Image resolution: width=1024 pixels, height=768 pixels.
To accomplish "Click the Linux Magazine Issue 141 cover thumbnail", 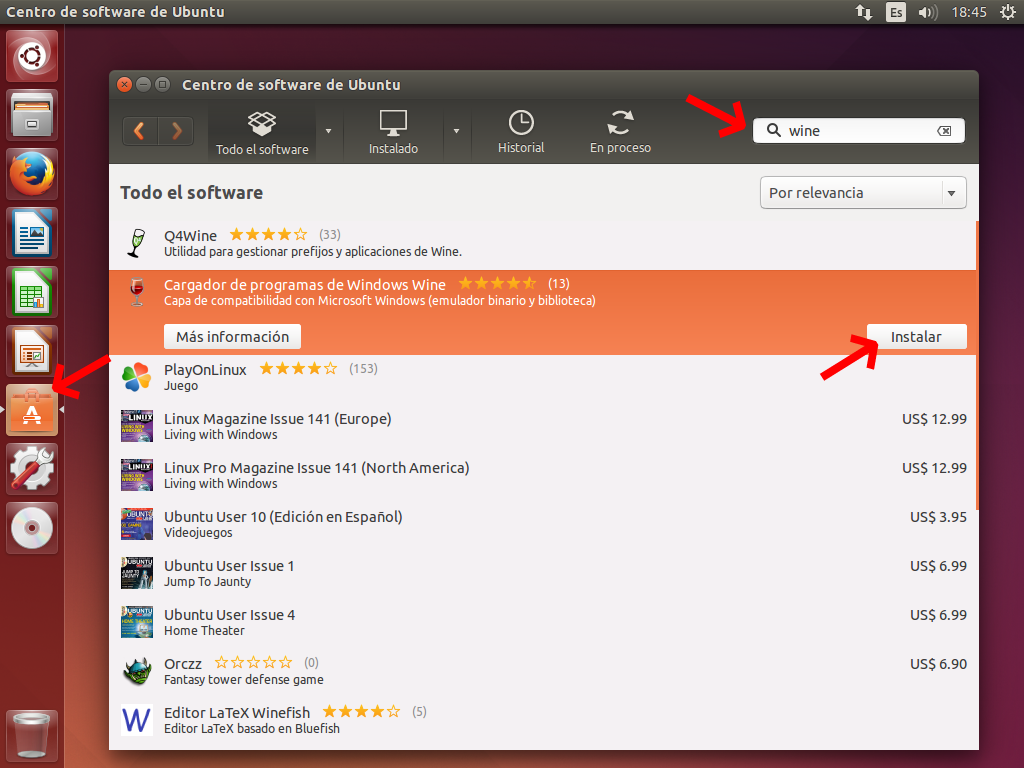I will [136, 426].
